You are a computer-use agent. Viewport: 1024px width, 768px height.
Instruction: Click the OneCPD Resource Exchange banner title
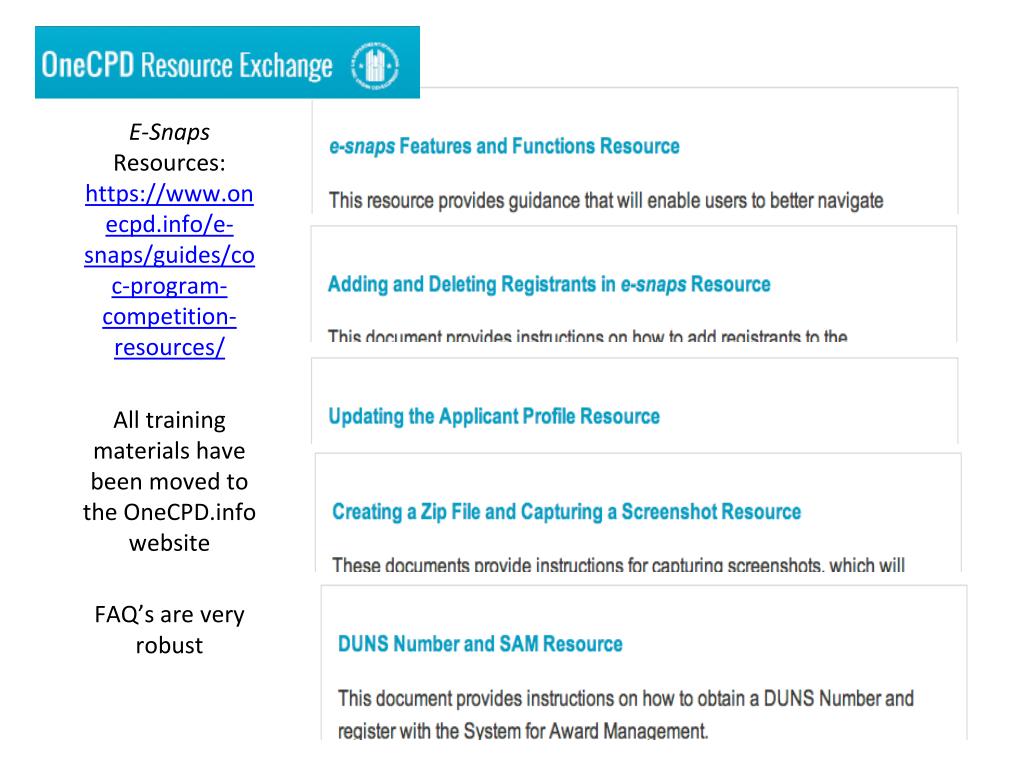pyautogui.click(x=187, y=65)
